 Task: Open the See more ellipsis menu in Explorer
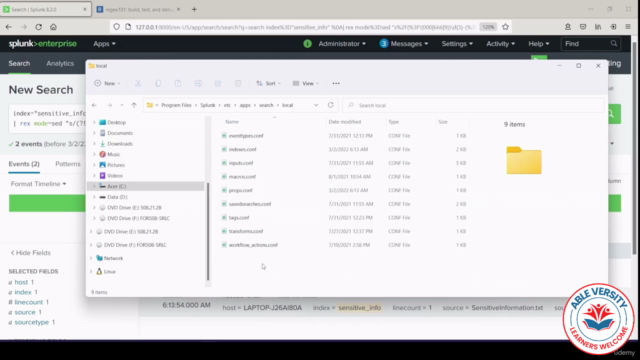(x=336, y=83)
